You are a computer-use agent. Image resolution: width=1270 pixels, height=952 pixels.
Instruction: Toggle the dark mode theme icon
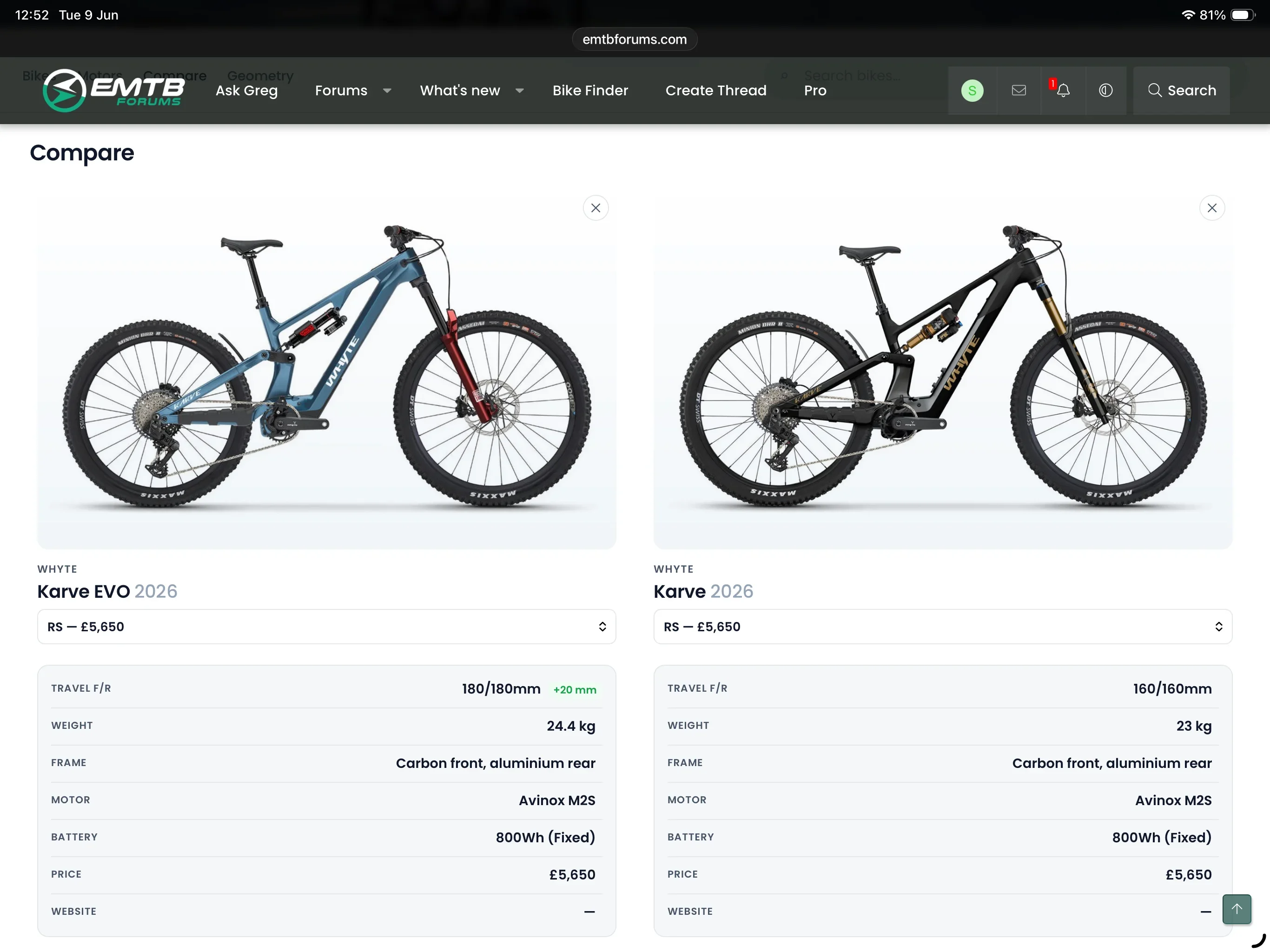coord(1106,90)
